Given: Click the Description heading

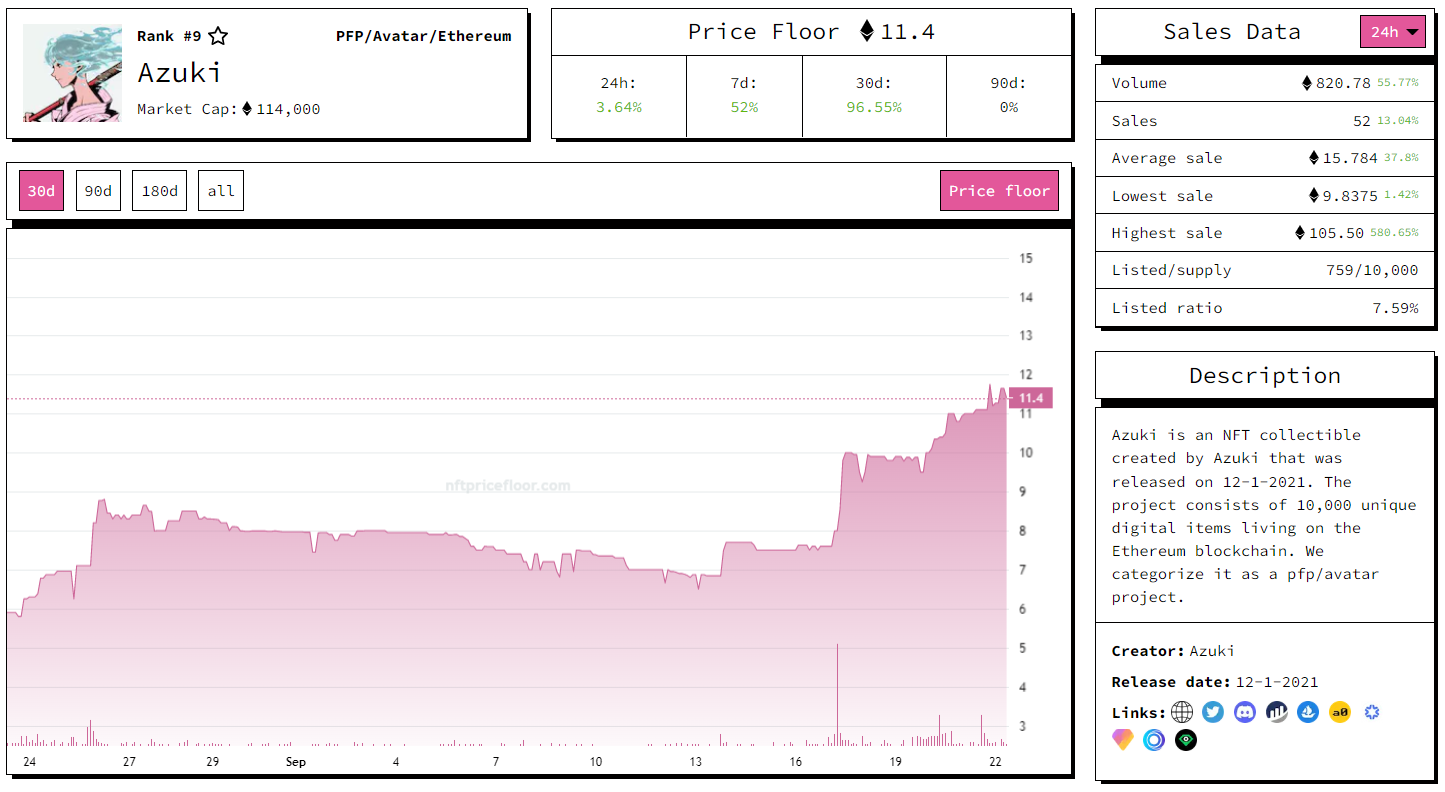Looking at the screenshot, I should (x=1264, y=376).
